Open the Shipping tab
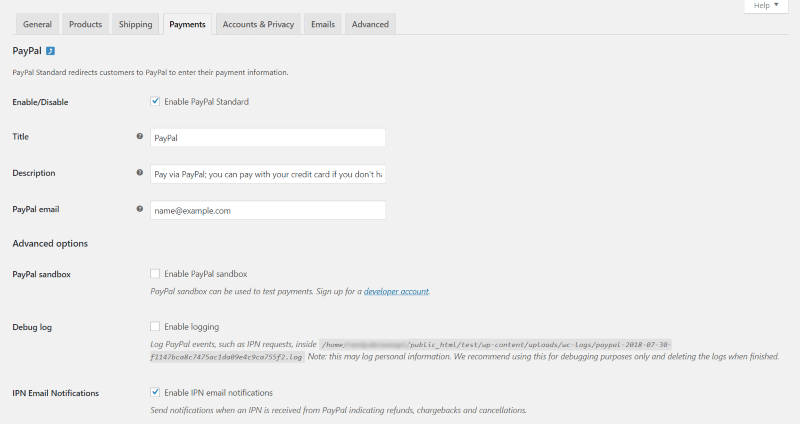 (135, 24)
